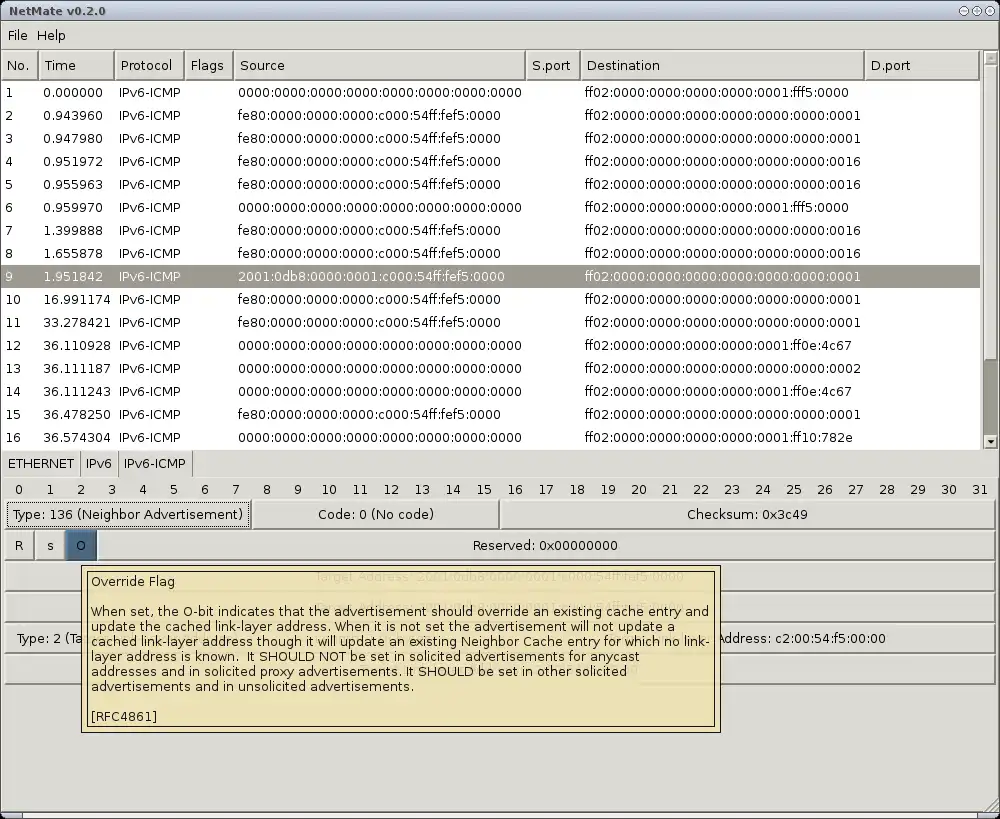The width and height of the screenshot is (1000, 819).
Task: Select packet 4 at time 0.951972
Action: click(490, 161)
